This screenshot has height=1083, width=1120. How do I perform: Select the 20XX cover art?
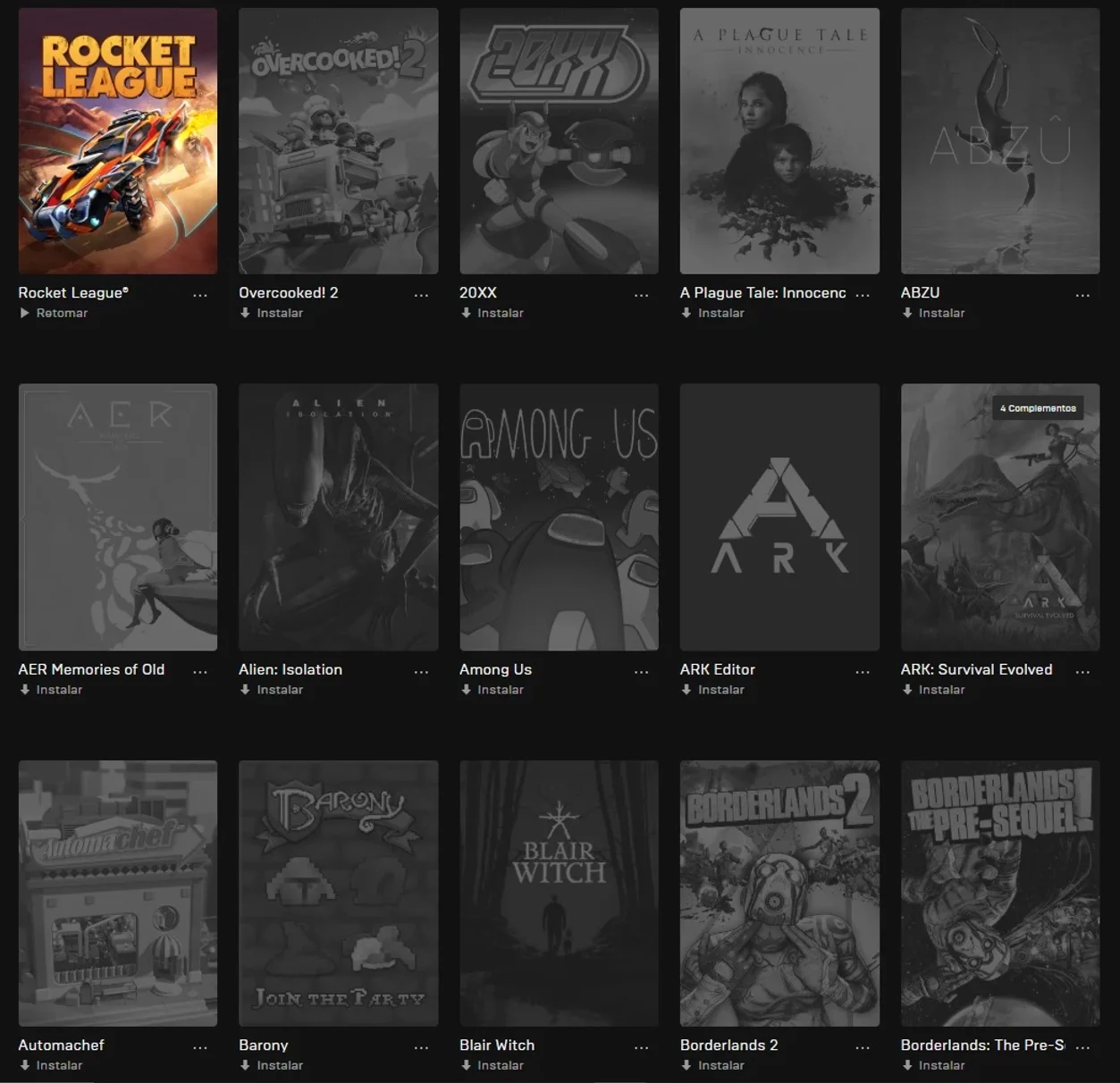pyautogui.click(x=560, y=141)
